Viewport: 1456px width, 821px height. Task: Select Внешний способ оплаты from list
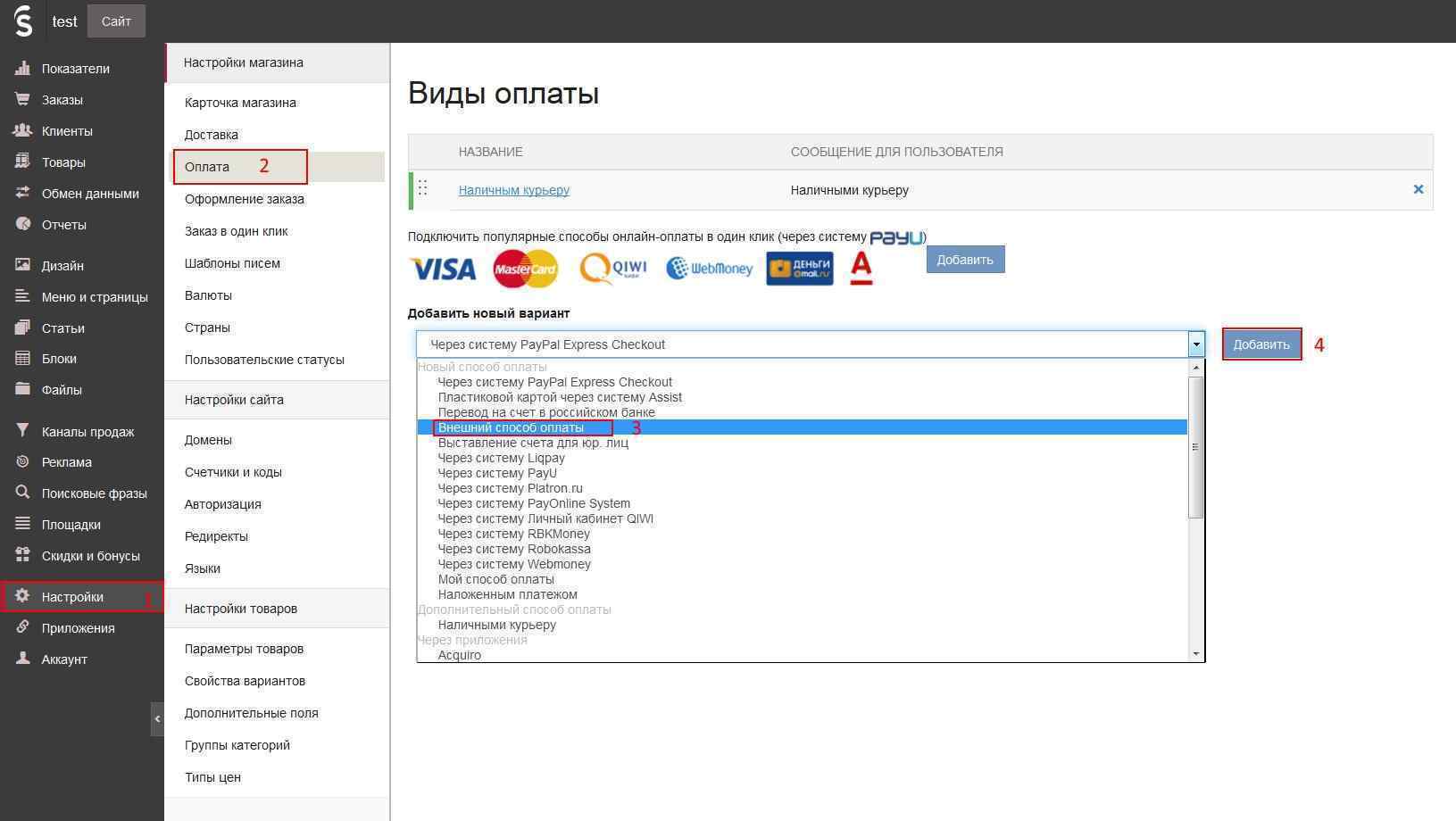pyautogui.click(x=511, y=427)
